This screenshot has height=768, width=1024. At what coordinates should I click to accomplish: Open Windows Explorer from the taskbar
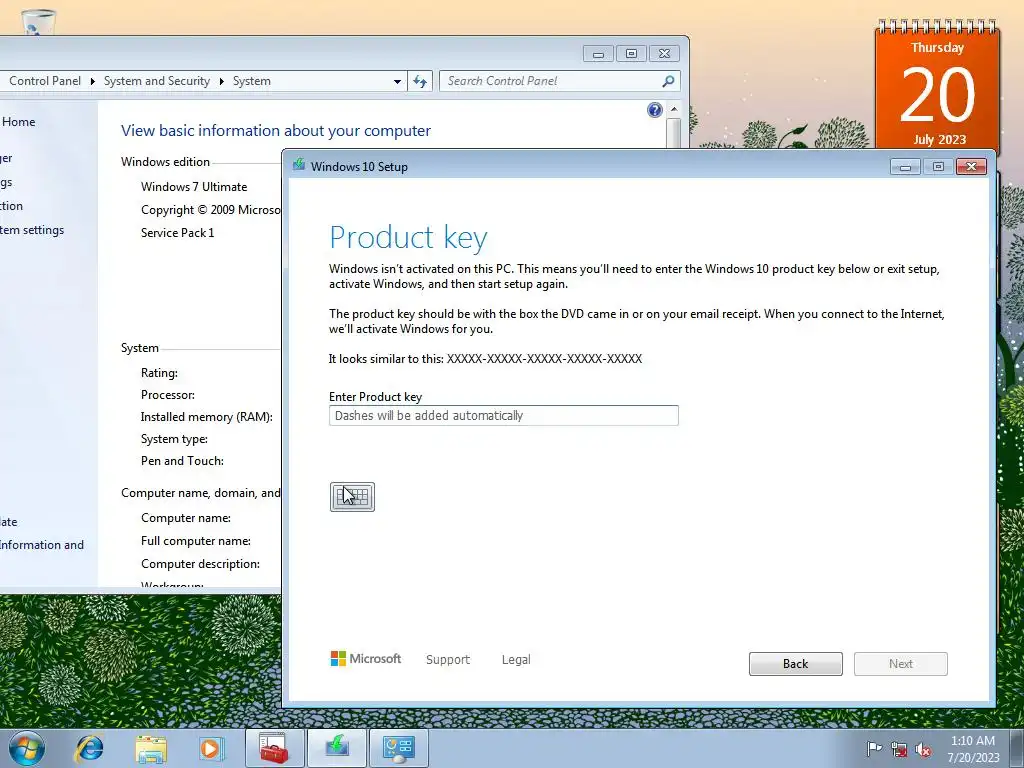coord(151,748)
